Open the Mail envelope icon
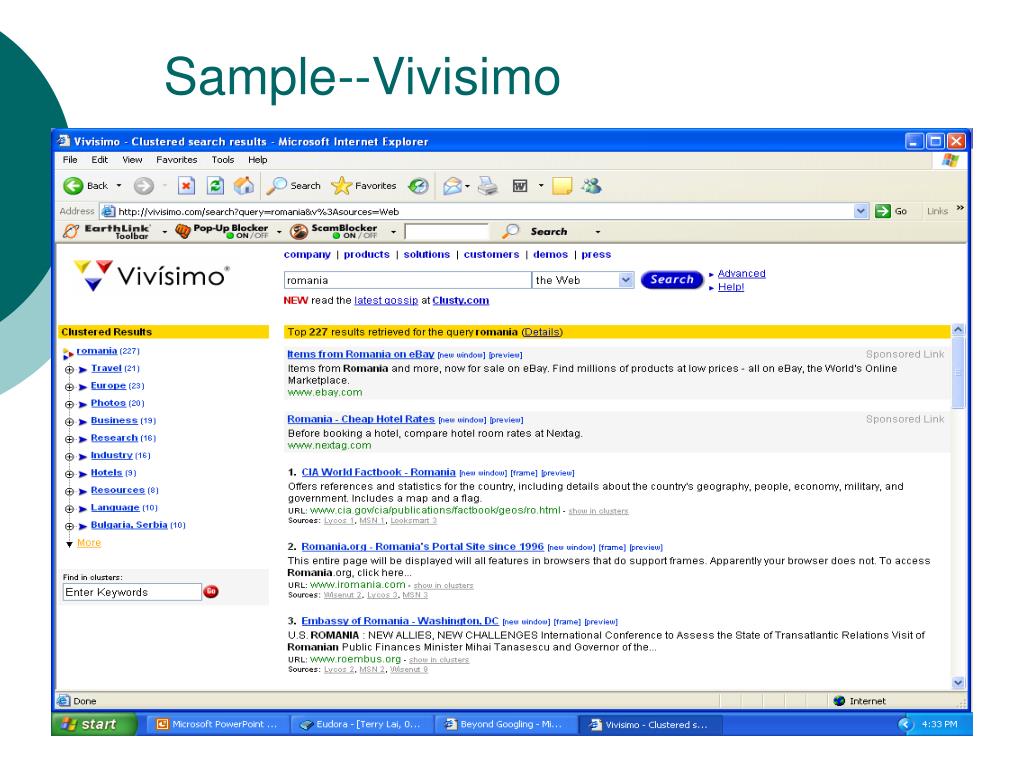The width and height of the screenshot is (1024, 768). click(x=452, y=186)
